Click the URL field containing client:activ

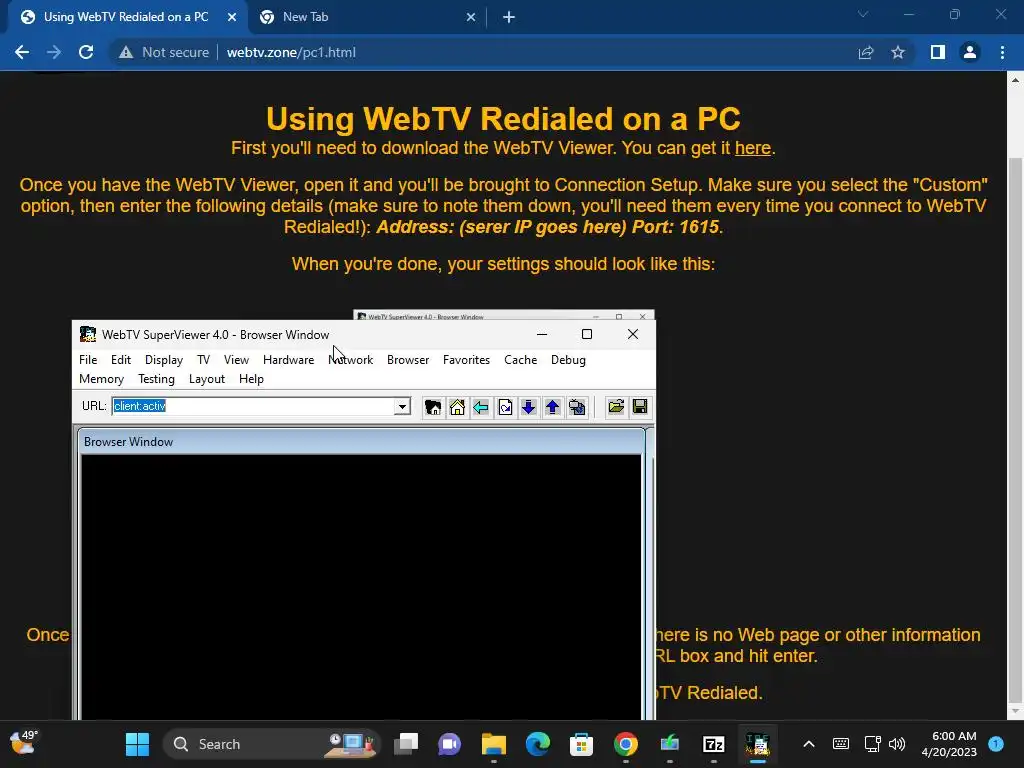click(x=254, y=406)
